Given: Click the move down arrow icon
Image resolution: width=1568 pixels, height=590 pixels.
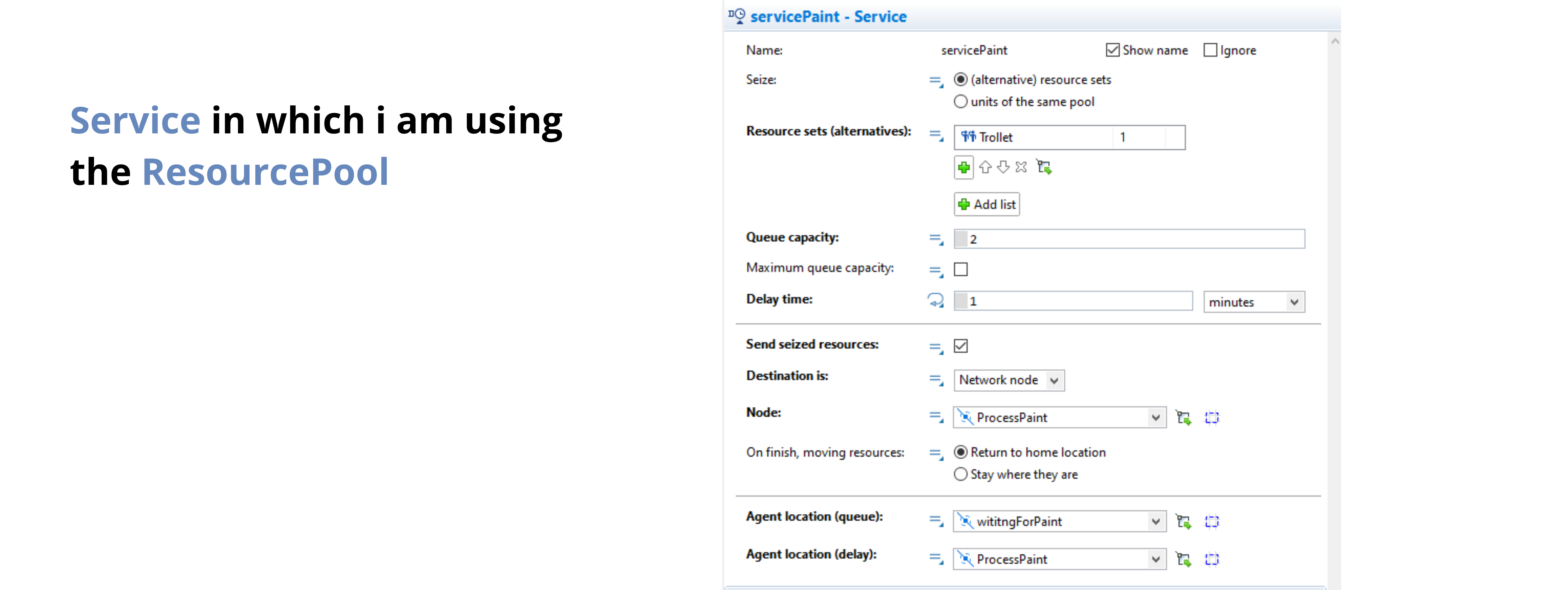Looking at the screenshot, I should [x=1003, y=167].
